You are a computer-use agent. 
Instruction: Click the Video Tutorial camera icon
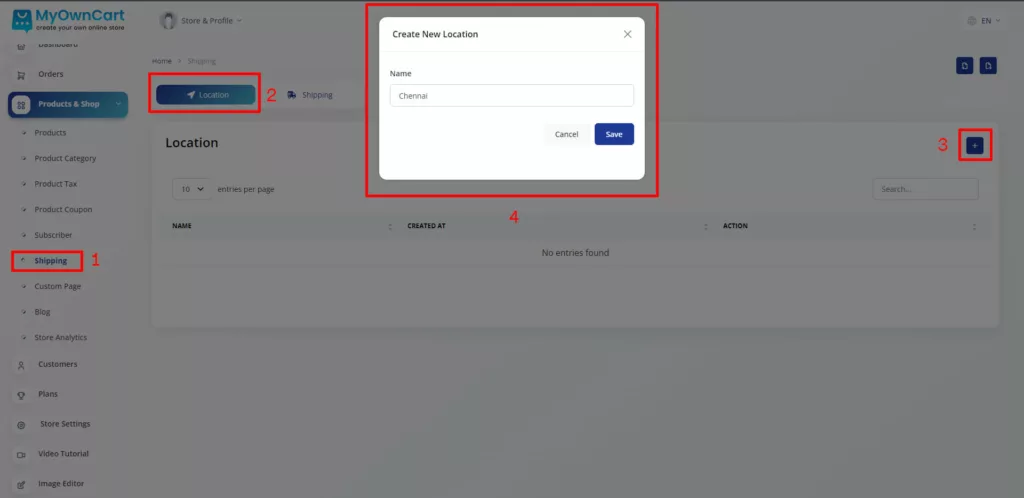tap(21, 455)
